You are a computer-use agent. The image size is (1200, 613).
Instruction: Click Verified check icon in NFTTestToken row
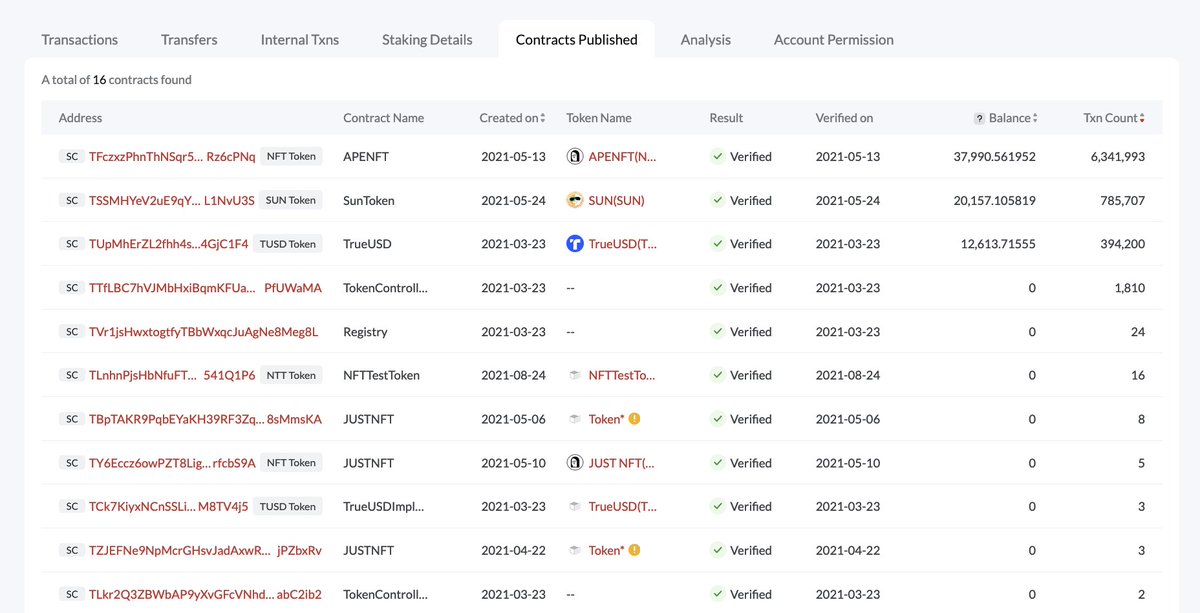pyautogui.click(x=717, y=375)
